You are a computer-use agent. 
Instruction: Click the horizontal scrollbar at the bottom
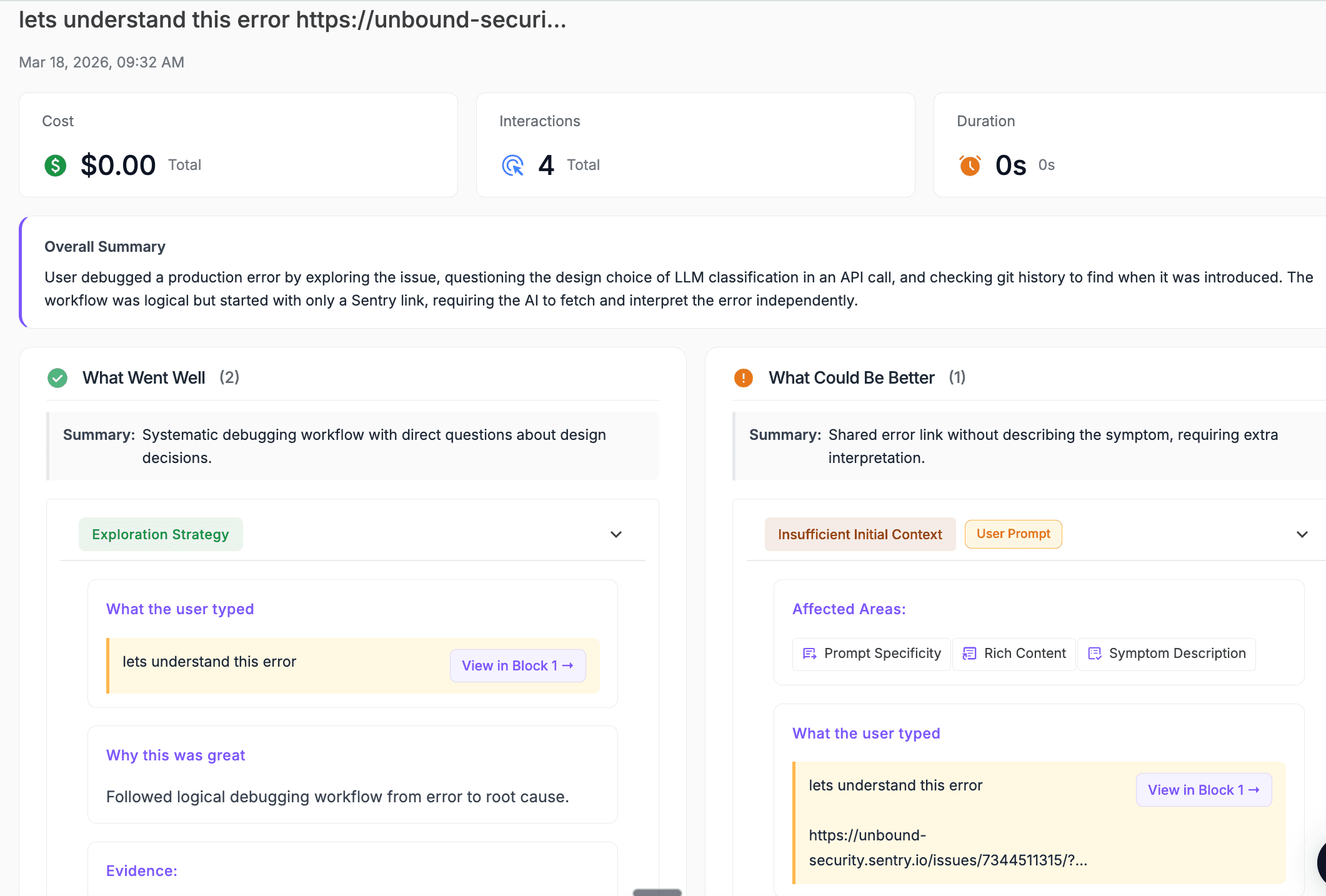tap(656, 893)
